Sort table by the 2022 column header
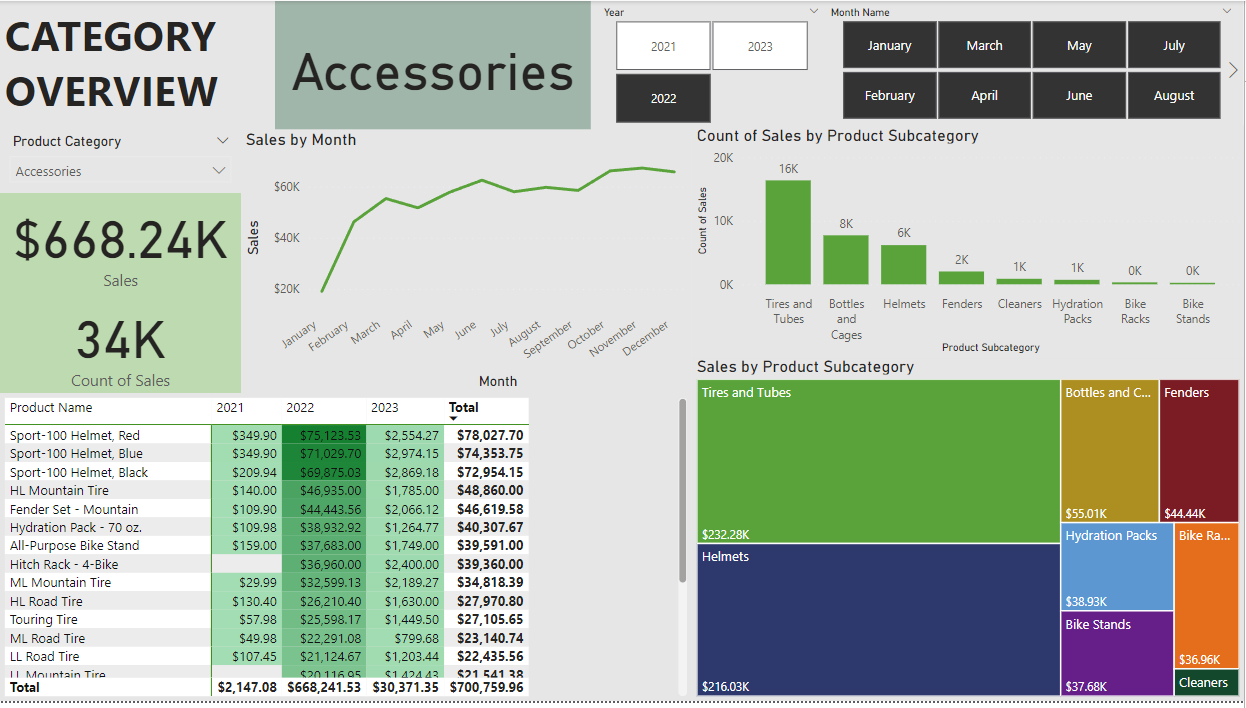 click(300, 408)
